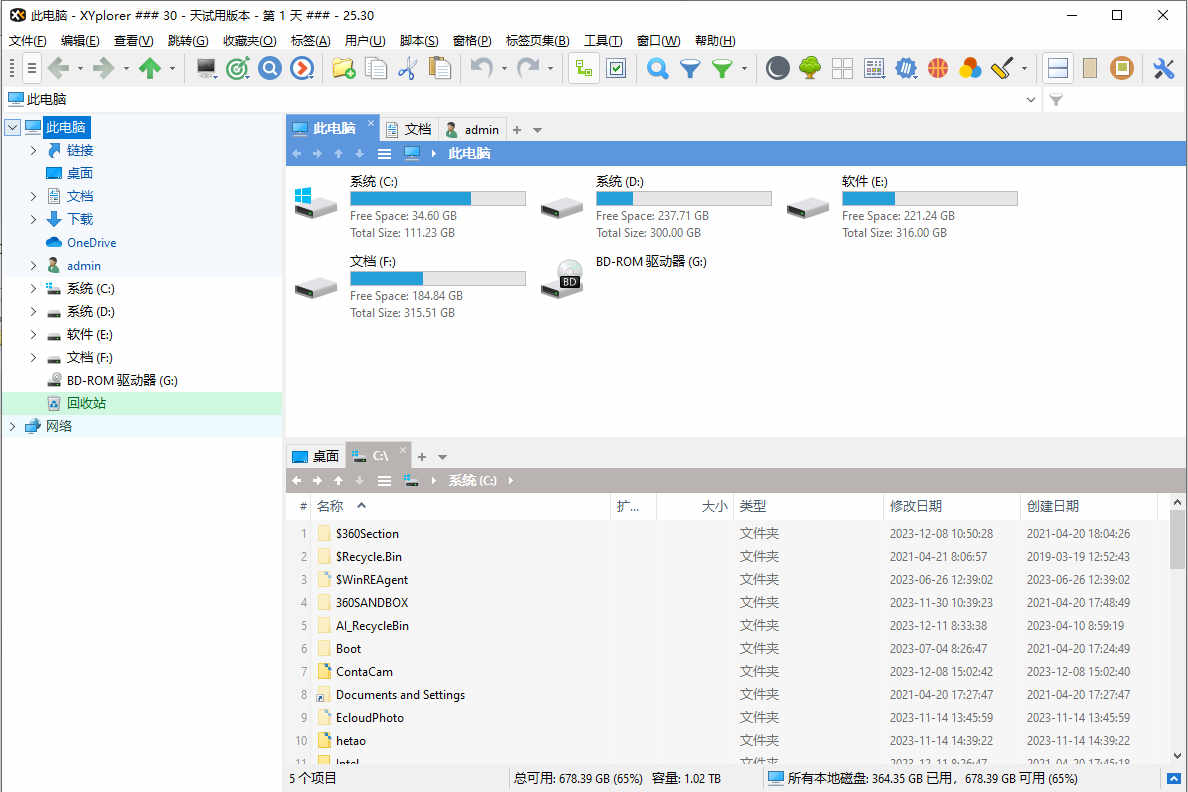Click the New Folder toolbar icon
The height and width of the screenshot is (792, 1188).
tap(343, 68)
